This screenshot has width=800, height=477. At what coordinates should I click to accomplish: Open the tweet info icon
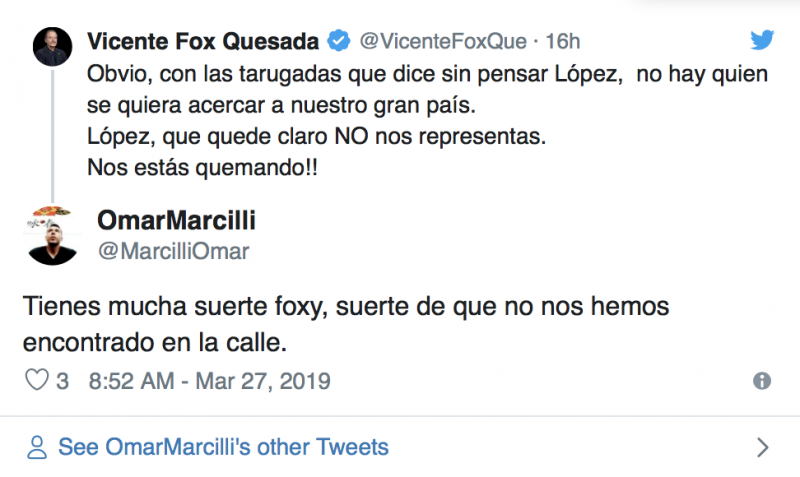click(761, 381)
